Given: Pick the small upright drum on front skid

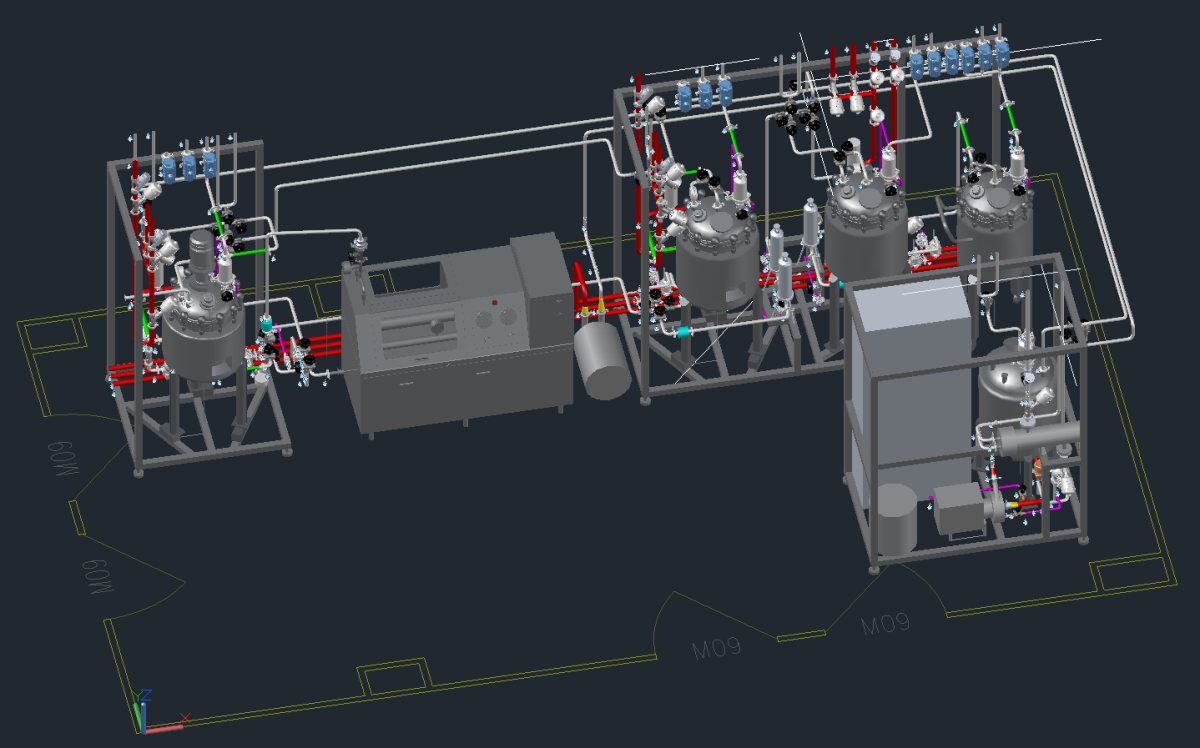Looking at the screenshot, I should [x=897, y=519].
